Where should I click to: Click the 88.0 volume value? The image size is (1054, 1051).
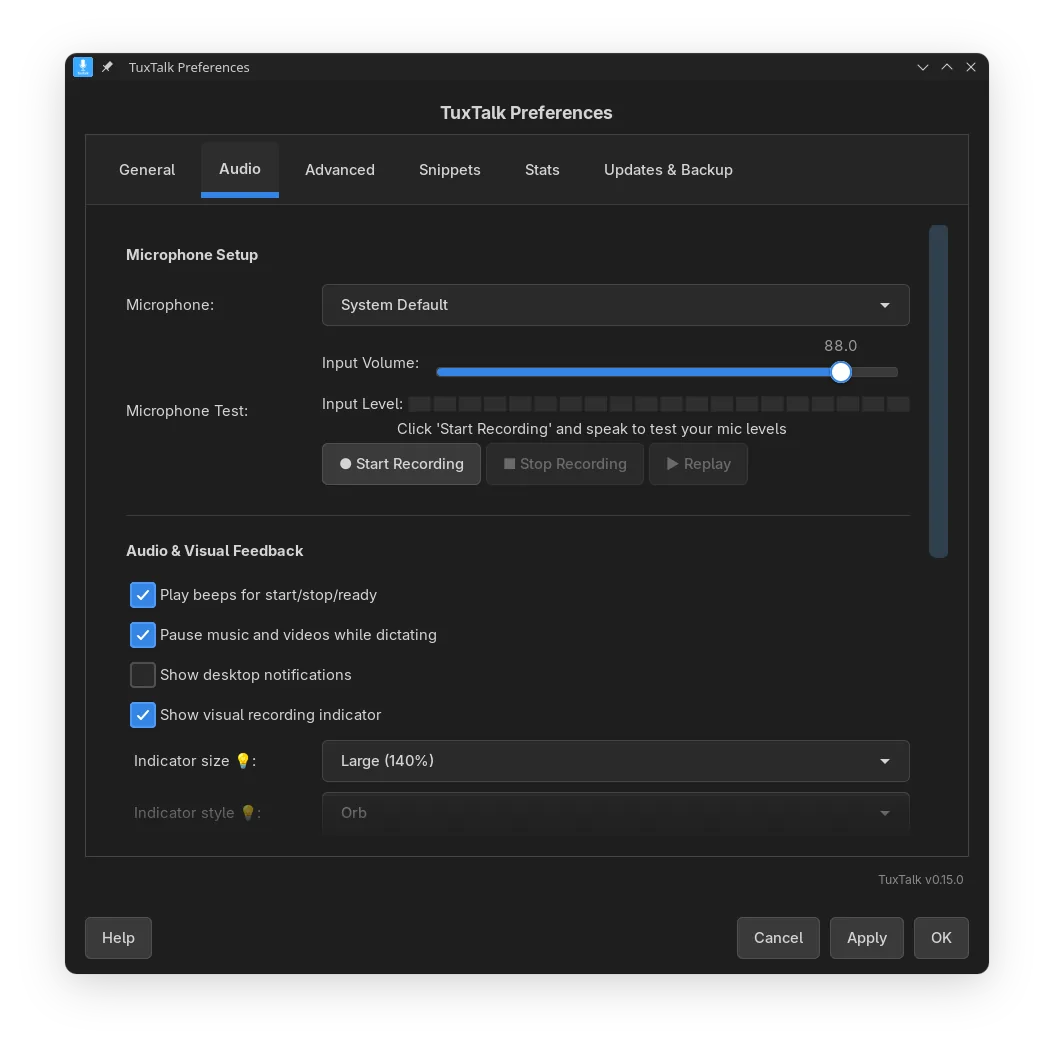click(x=840, y=345)
